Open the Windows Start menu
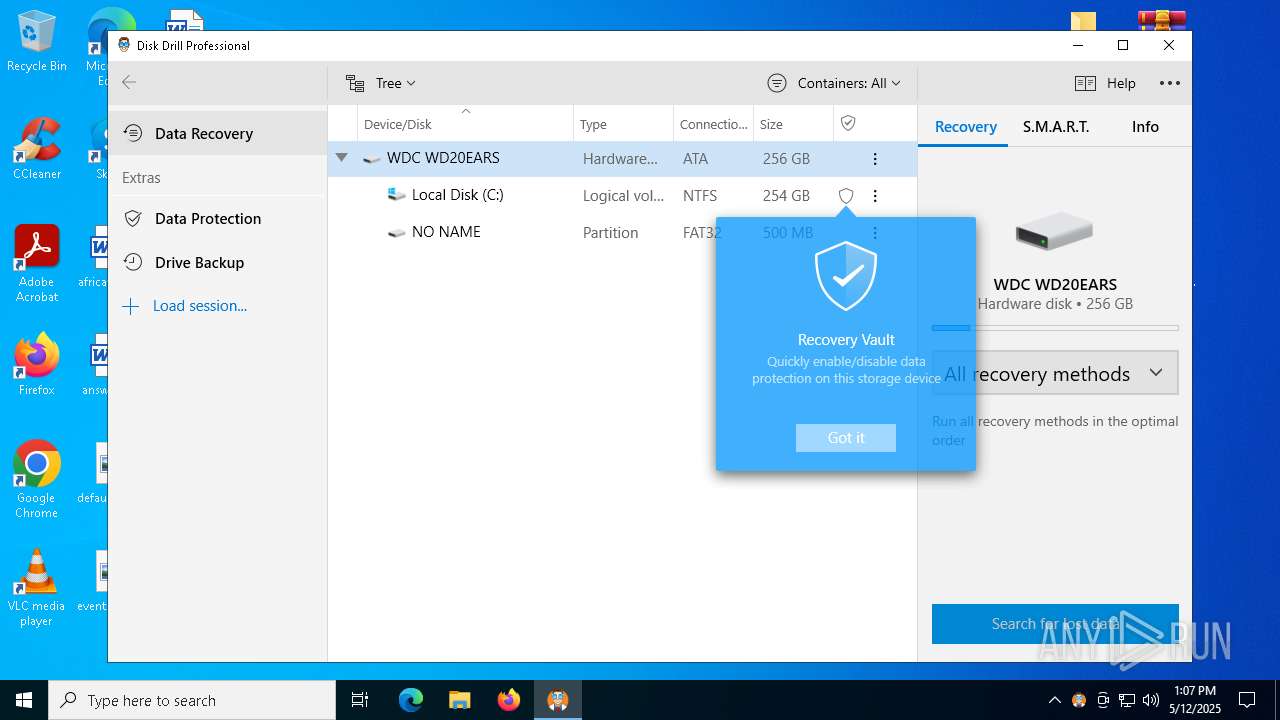This screenshot has height=720, width=1280. tap(24, 700)
